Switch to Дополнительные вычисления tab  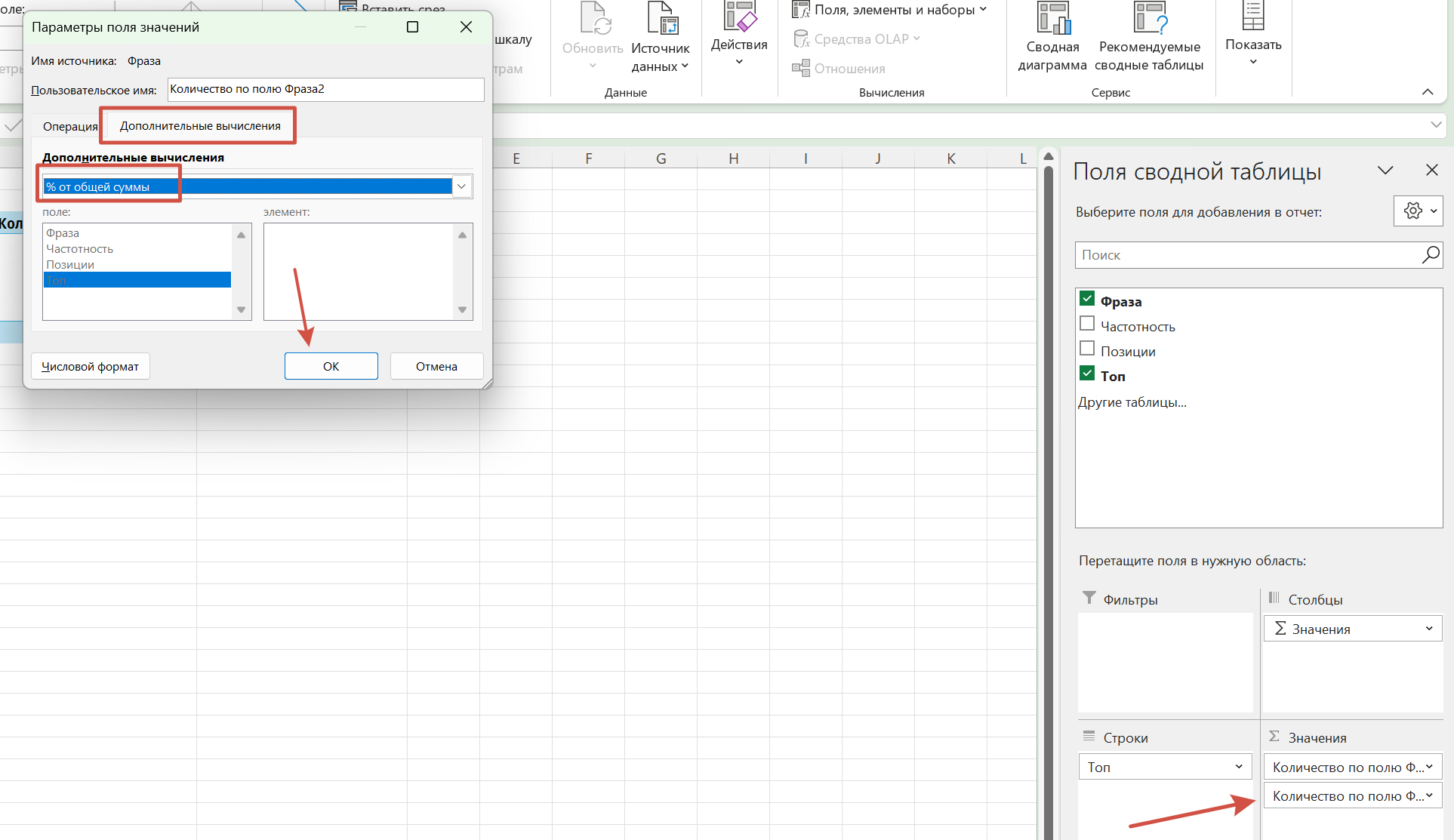[200, 125]
